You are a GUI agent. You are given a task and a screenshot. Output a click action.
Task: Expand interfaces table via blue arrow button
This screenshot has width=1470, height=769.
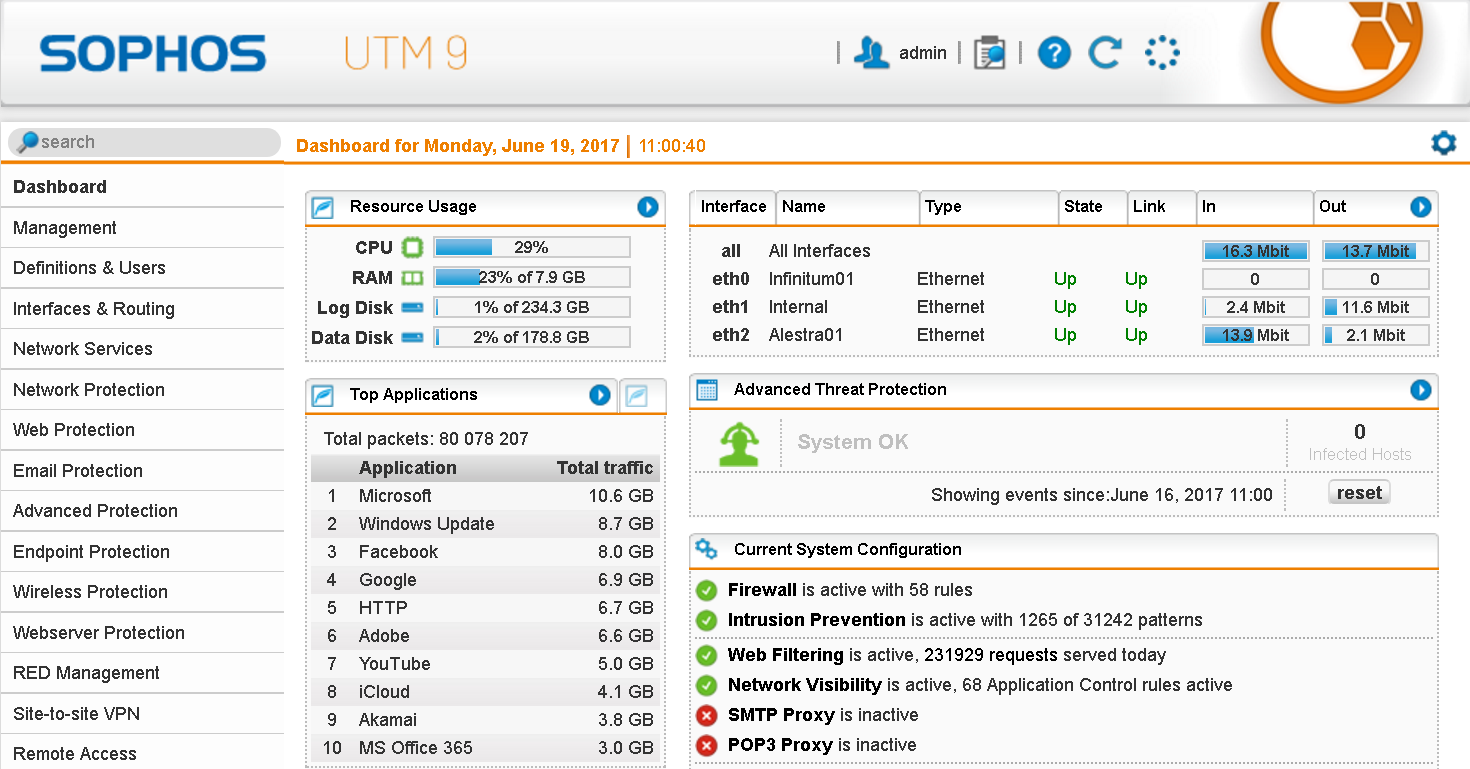click(x=1421, y=207)
